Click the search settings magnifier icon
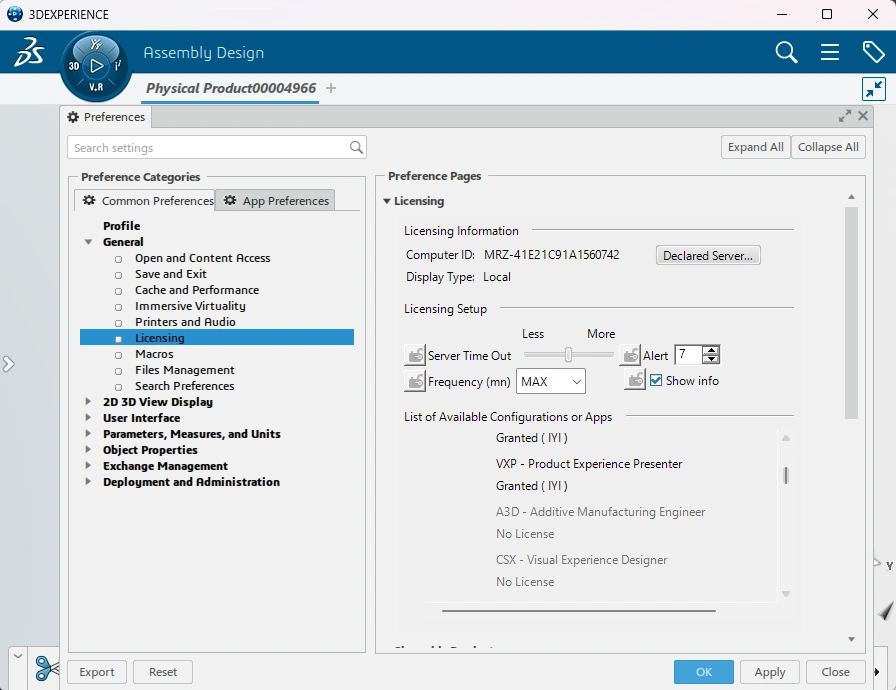 [x=356, y=147]
